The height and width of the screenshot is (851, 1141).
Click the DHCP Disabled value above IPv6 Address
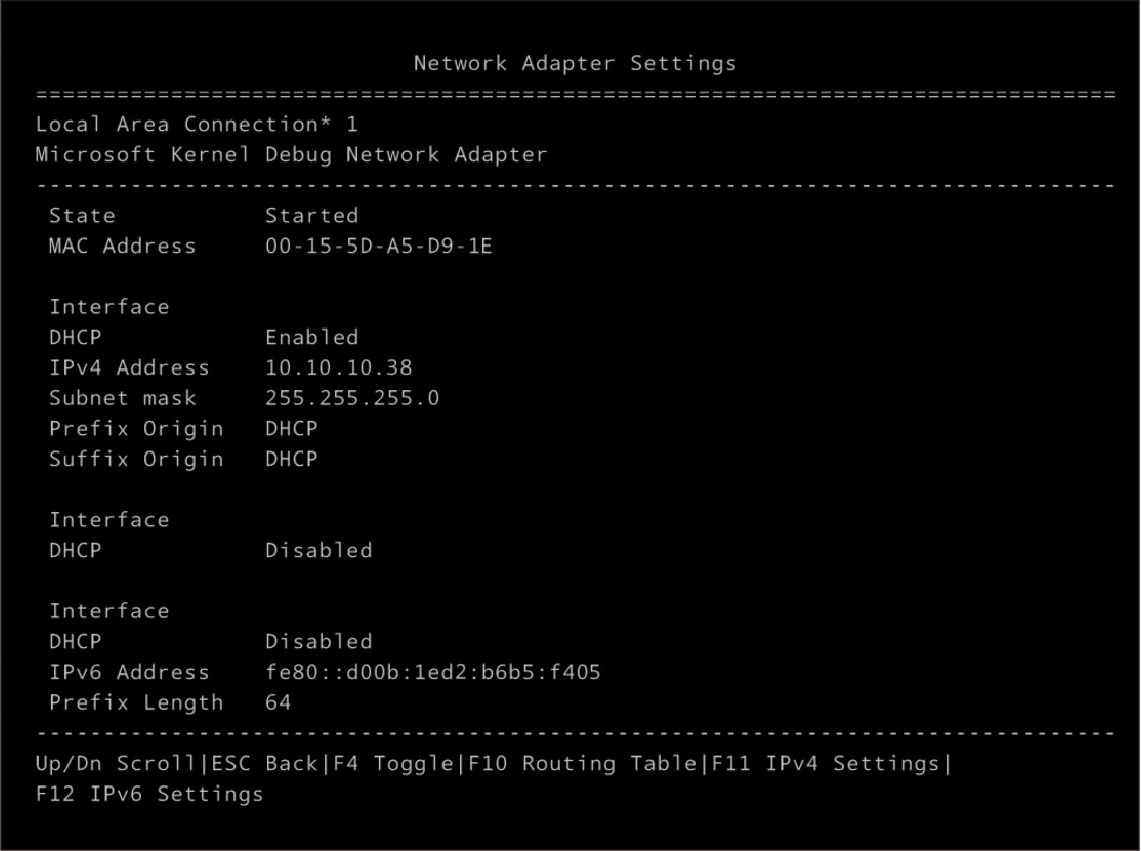(x=319, y=641)
